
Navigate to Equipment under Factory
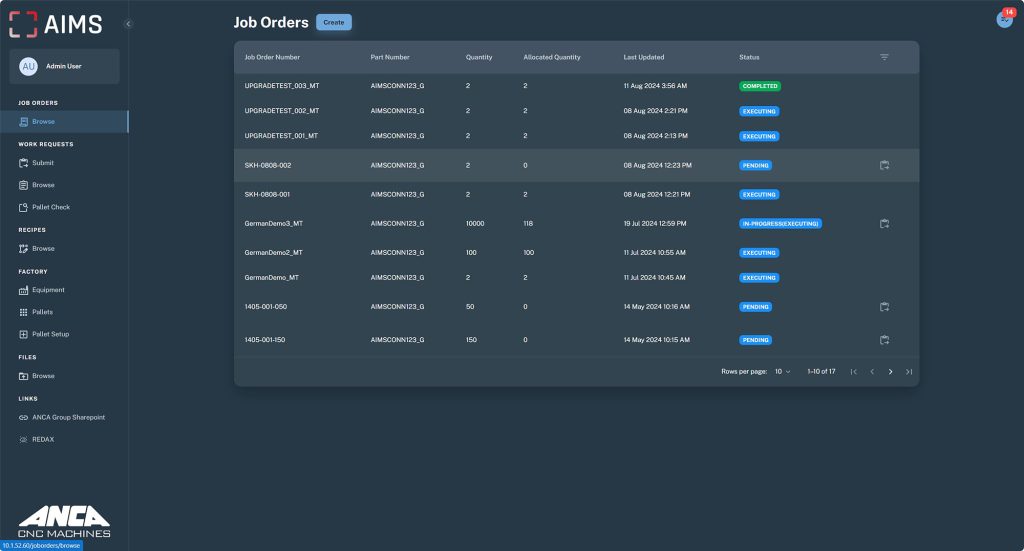[48, 290]
